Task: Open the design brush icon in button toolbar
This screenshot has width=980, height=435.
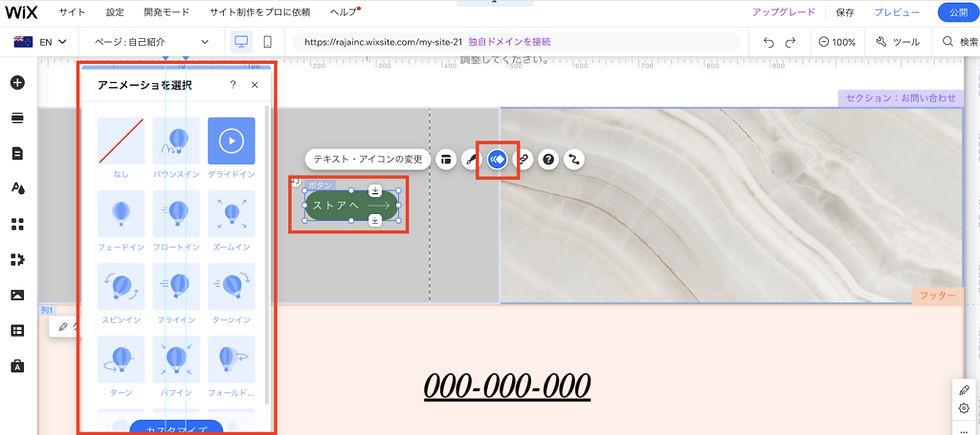Action: click(x=471, y=159)
